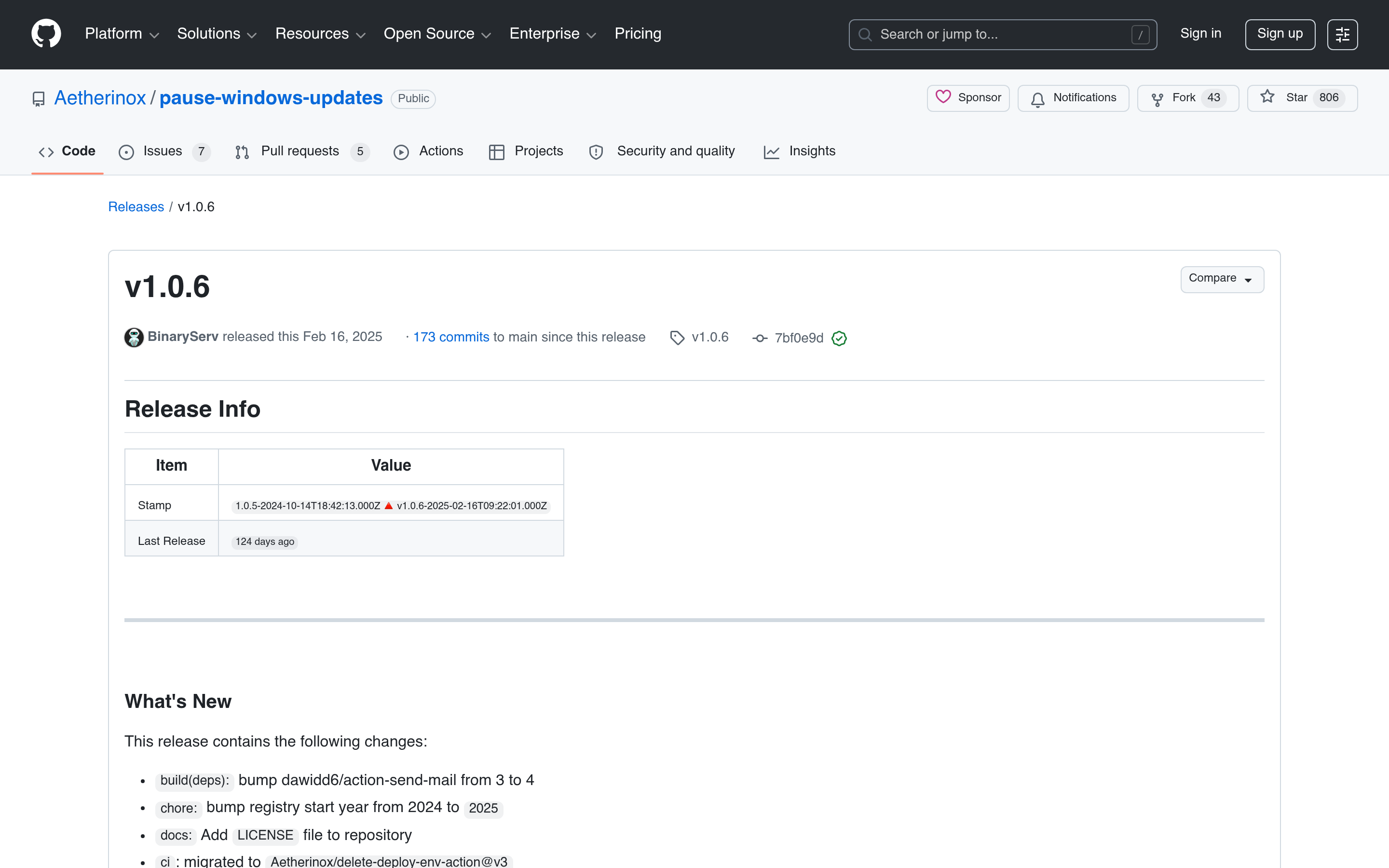Viewport: 1389px width, 868px height.
Task: Click the Fork count 43
Action: click(x=1213, y=97)
